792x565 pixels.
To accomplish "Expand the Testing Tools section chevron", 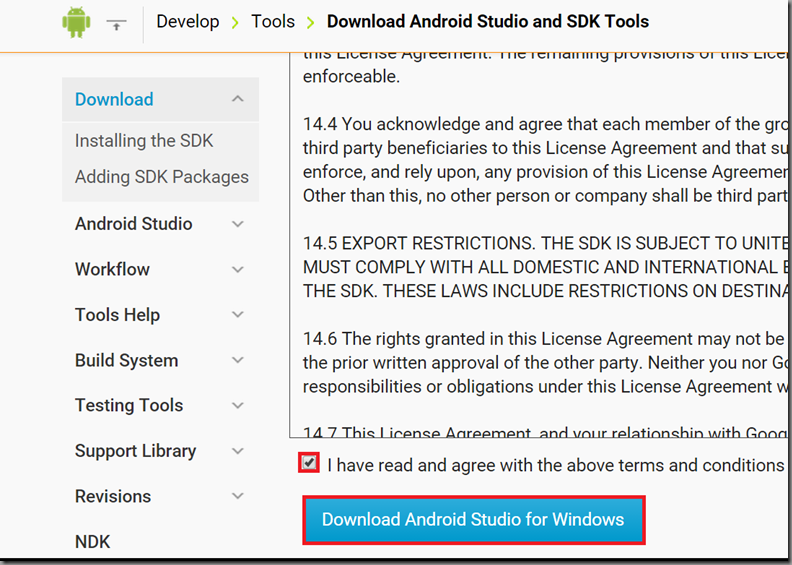I will point(238,405).
